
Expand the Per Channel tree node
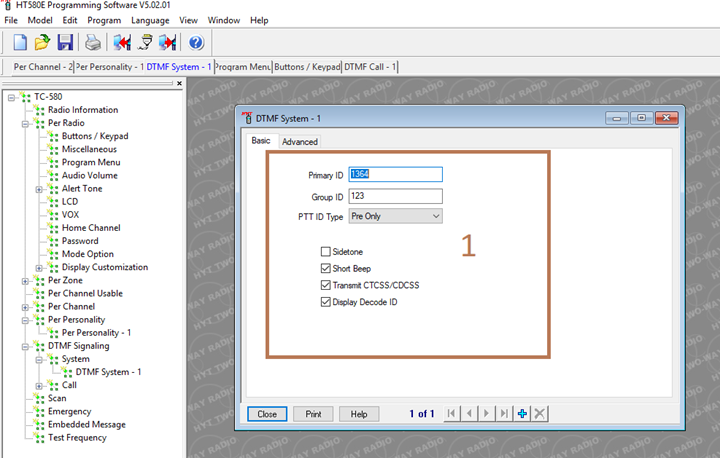[x=25, y=307]
